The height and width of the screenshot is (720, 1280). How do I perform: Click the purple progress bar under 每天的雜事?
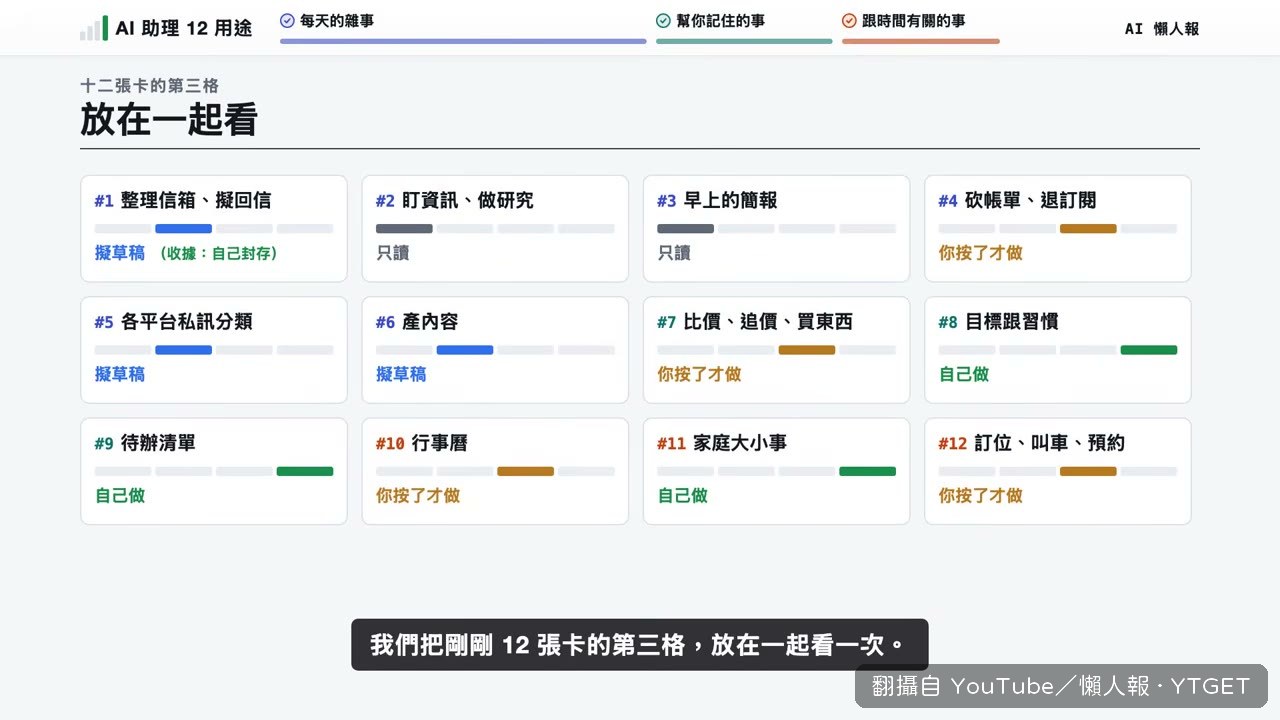463,41
